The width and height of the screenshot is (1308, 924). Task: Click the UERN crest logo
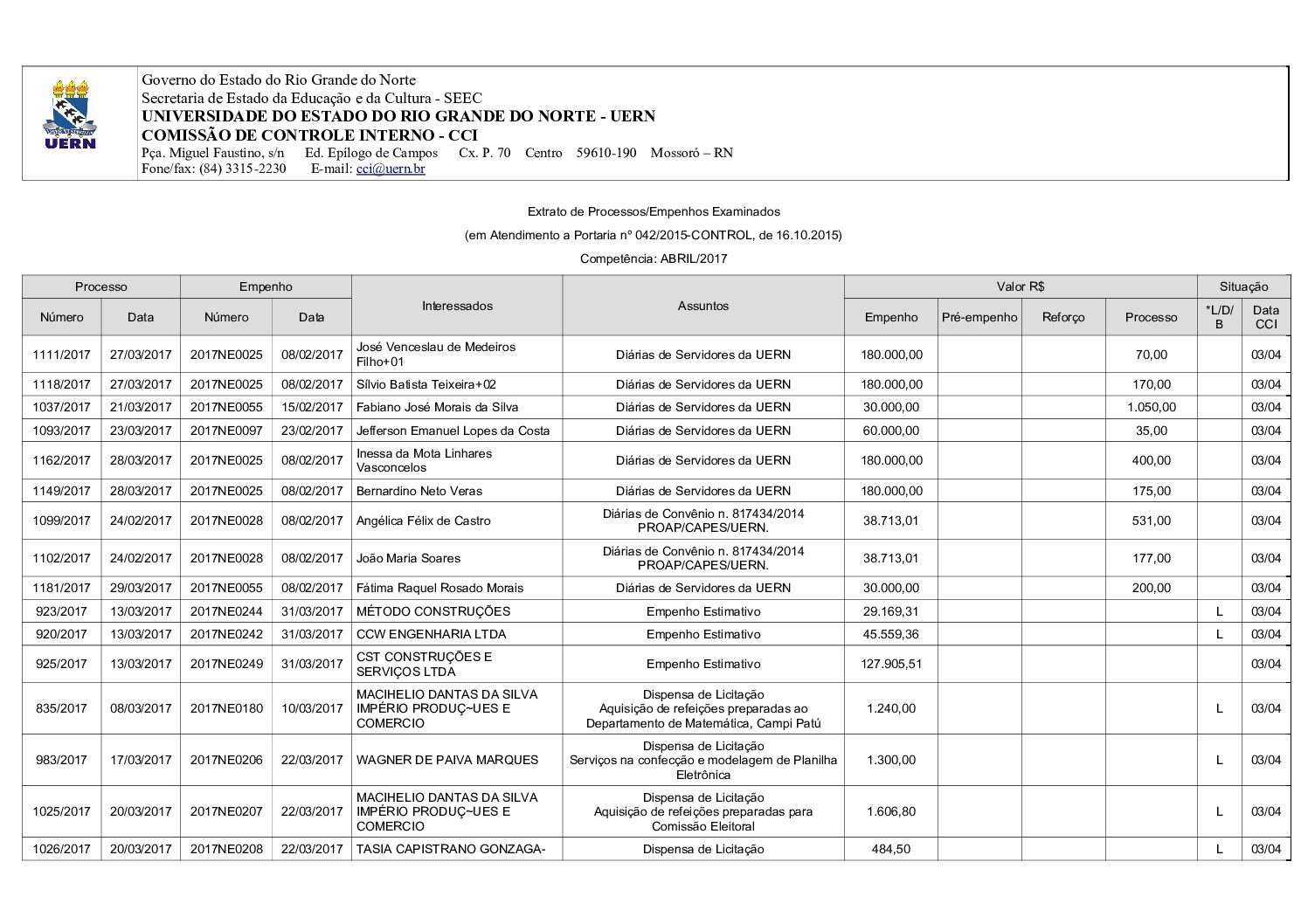pyautogui.click(x=70, y=114)
